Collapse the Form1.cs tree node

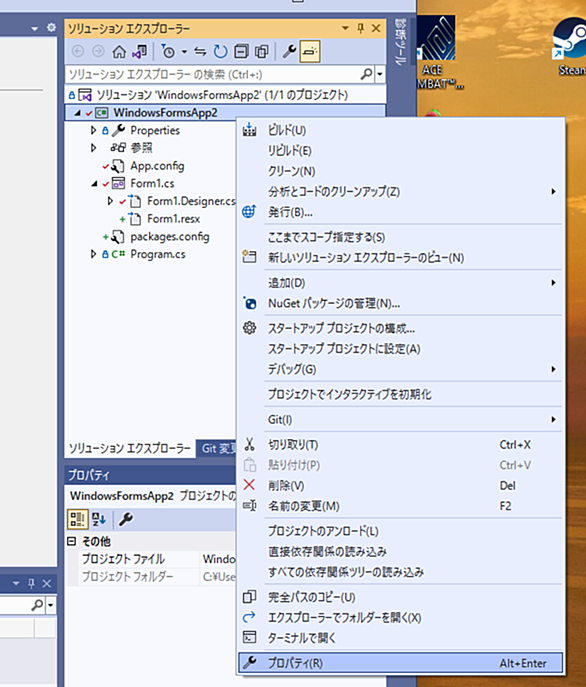(x=94, y=184)
